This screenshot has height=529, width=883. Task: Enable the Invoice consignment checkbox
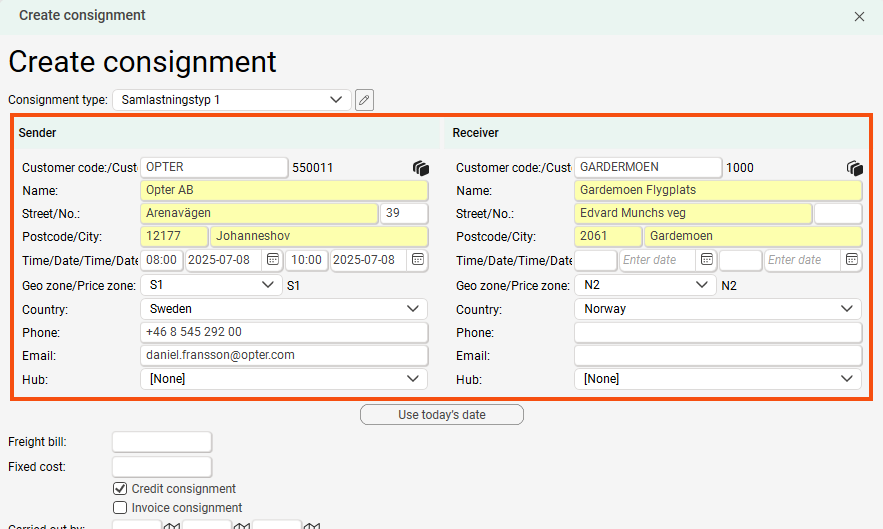(120, 508)
